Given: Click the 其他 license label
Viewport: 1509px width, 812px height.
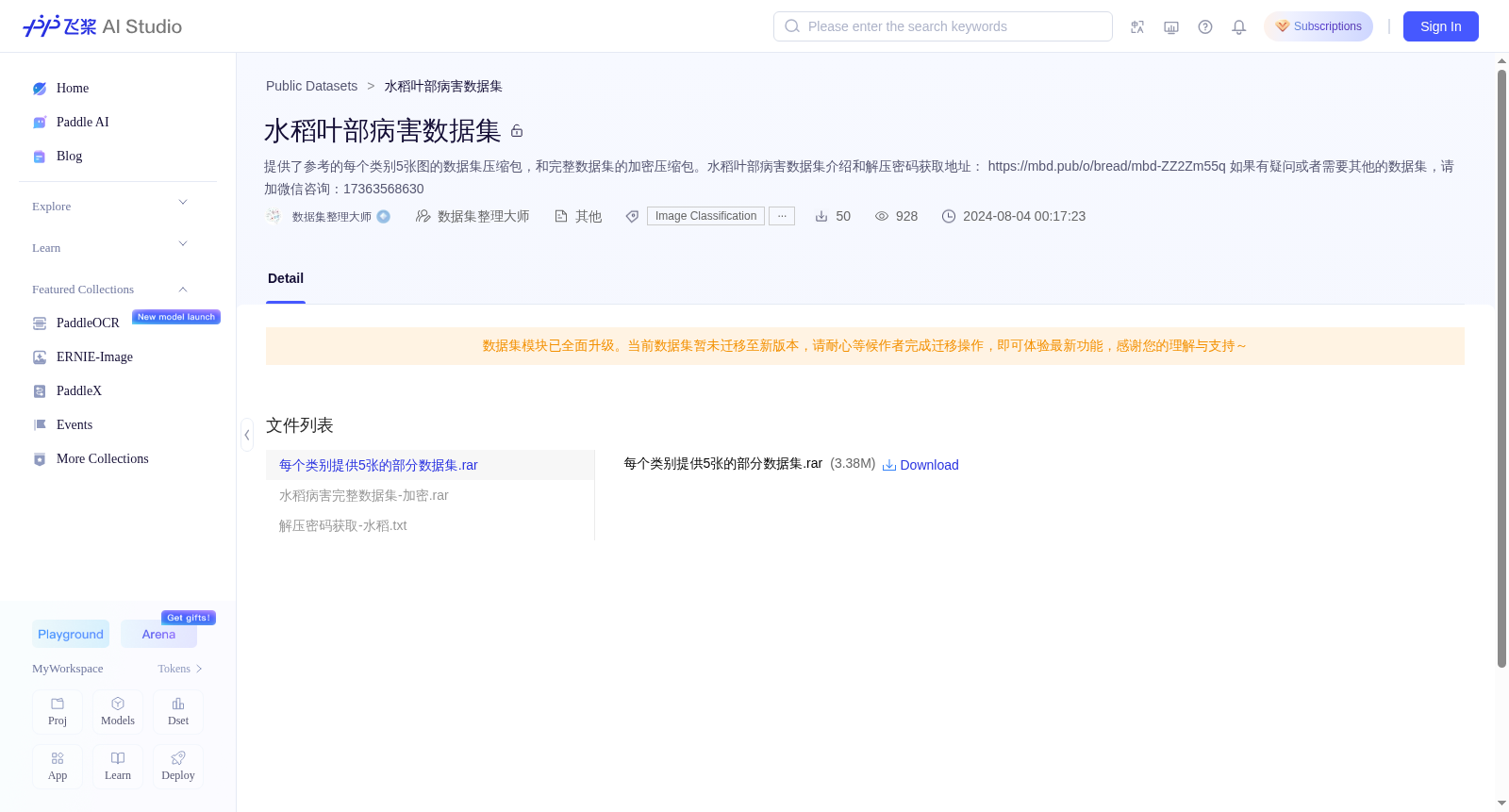Looking at the screenshot, I should pos(578,216).
